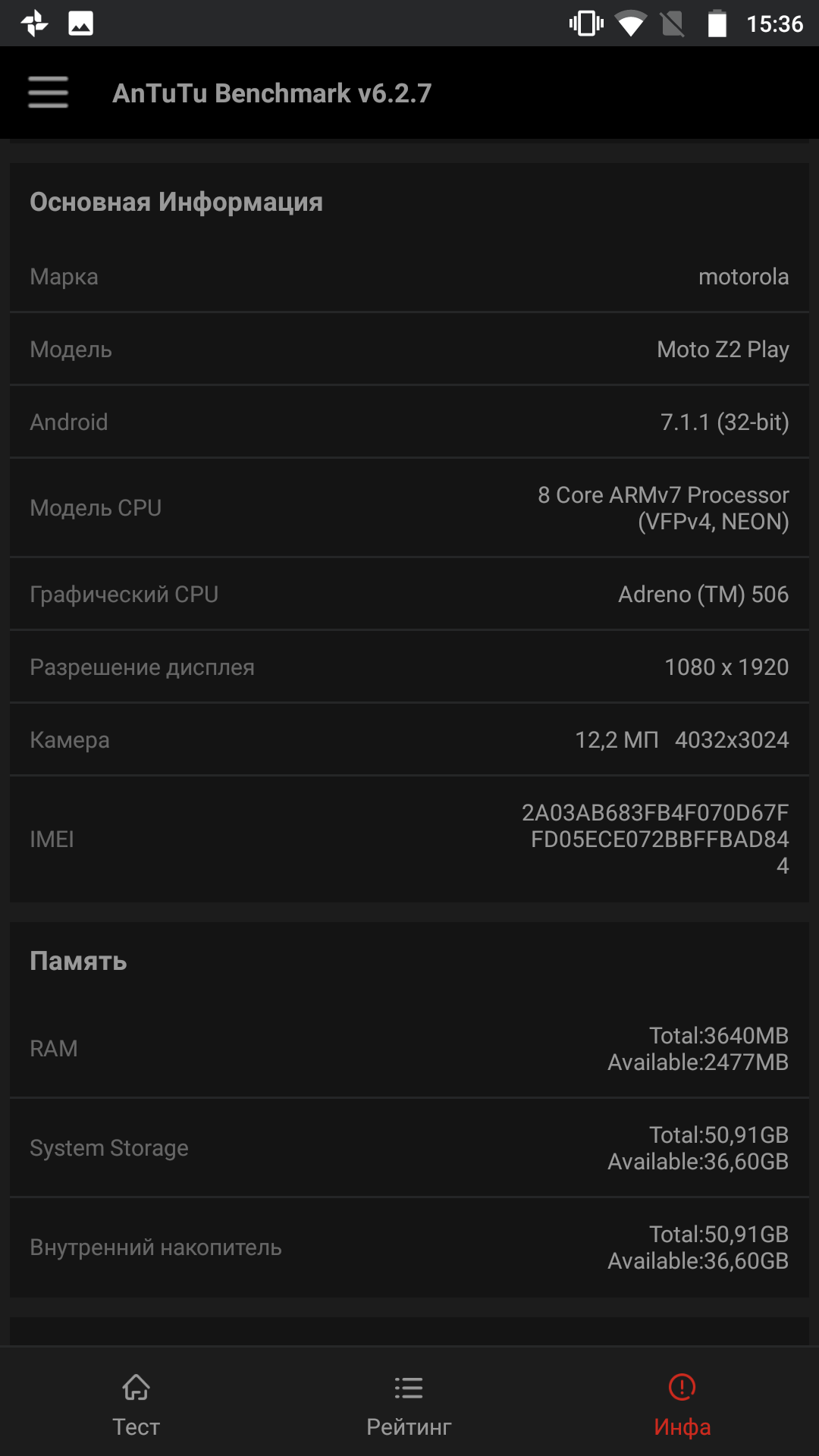Tap the Тест home icon
This screenshot has width=819, height=1456.
[136, 1387]
